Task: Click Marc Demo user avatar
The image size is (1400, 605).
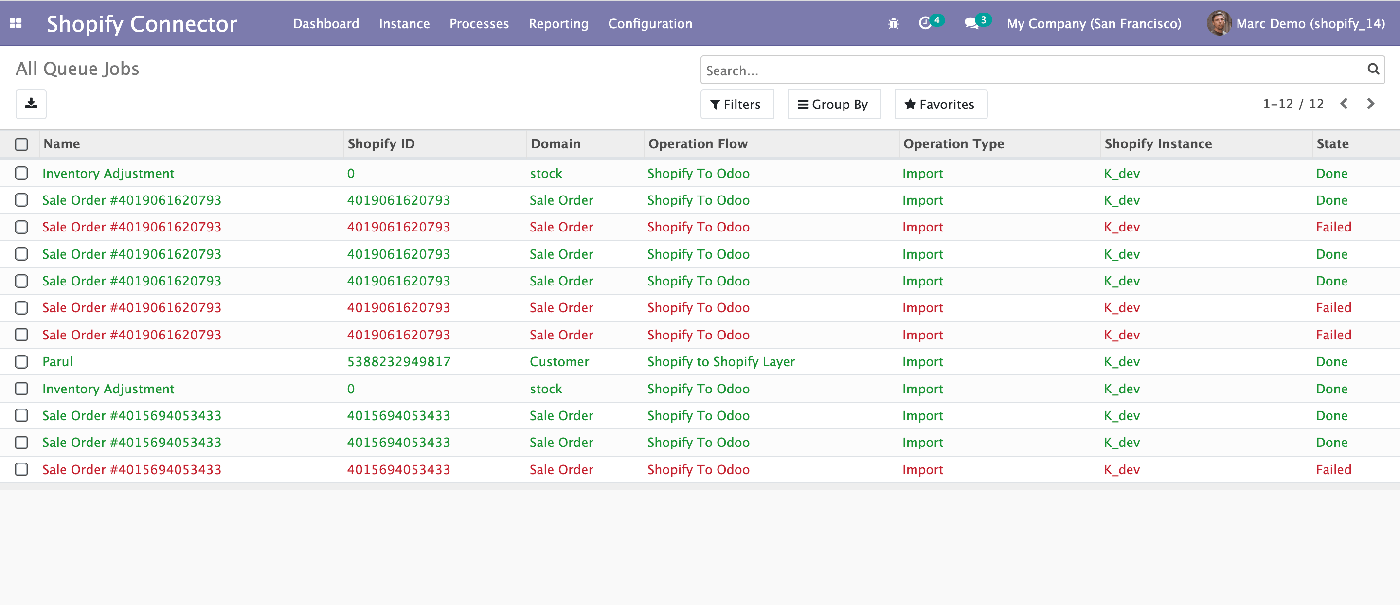Action: click(1219, 23)
